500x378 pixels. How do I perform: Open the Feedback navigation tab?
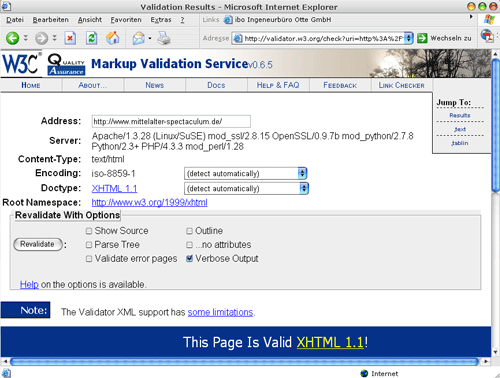340,85
